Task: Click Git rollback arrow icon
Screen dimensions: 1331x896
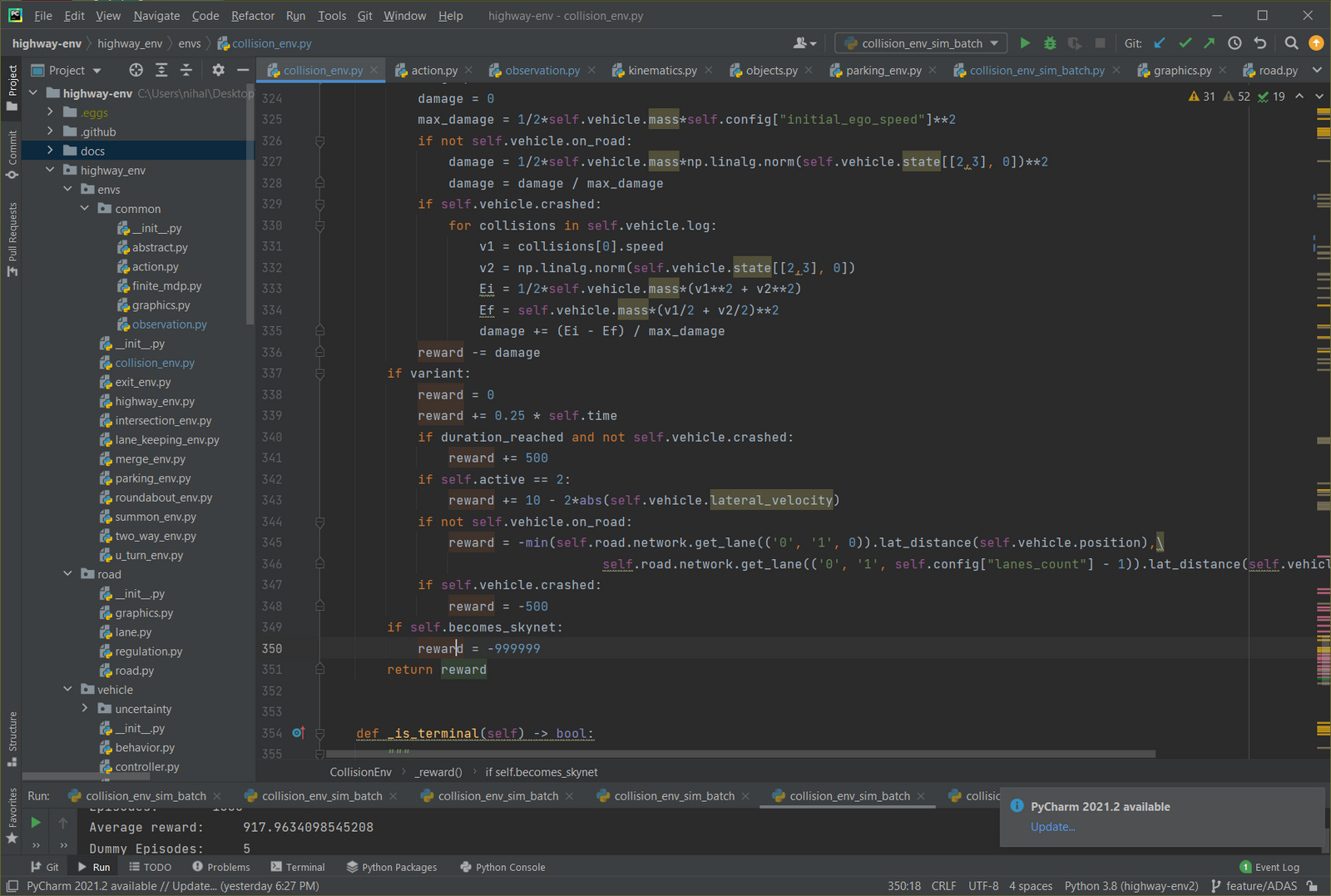Action: 1260,43
